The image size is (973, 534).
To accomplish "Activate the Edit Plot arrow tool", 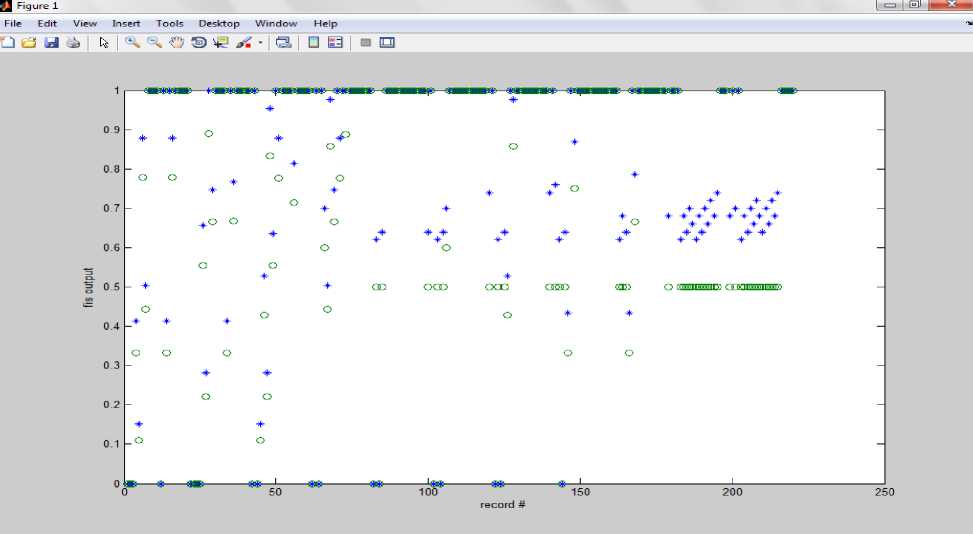I will [x=104, y=43].
